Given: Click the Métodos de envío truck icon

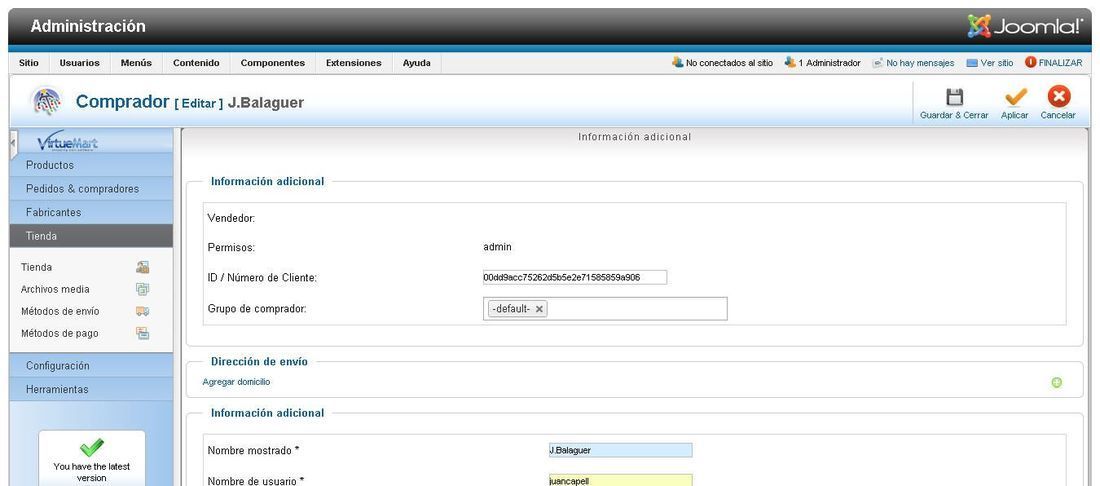Looking at the screenshot, I should [142, 311].
